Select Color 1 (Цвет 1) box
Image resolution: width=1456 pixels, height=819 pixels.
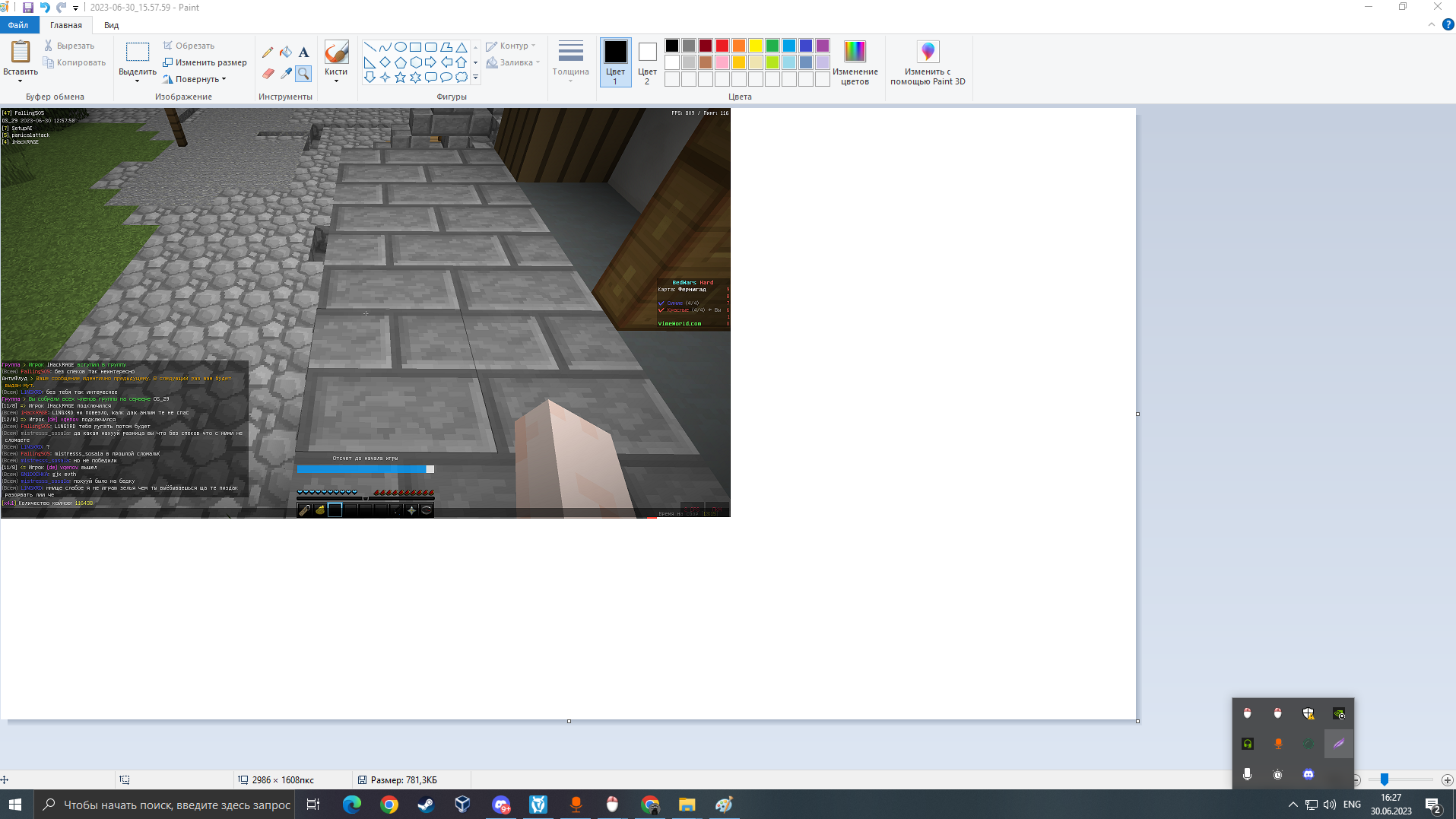615,62
